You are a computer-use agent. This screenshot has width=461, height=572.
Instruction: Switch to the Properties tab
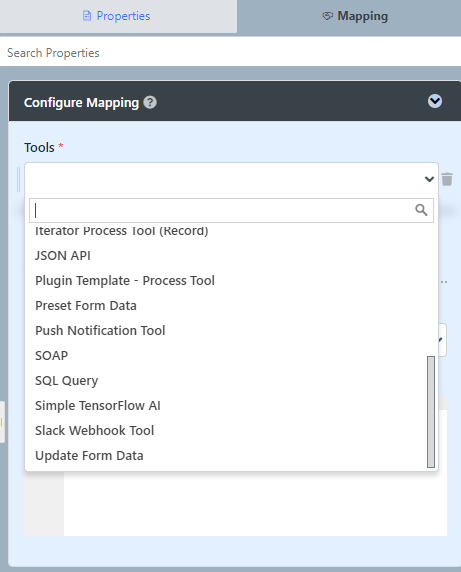point(118,16)
